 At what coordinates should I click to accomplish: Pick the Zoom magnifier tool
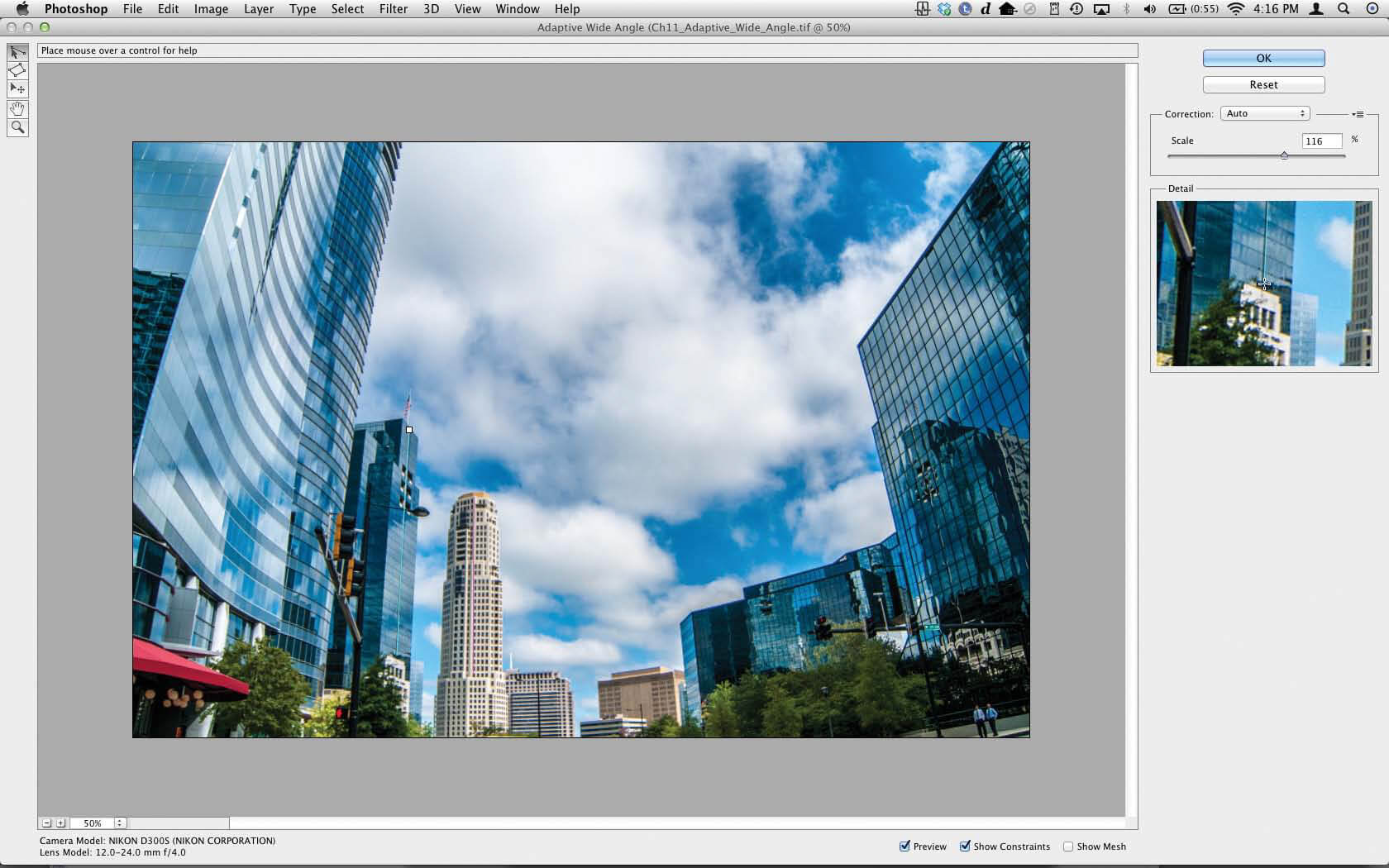click(x=17, y=127)
